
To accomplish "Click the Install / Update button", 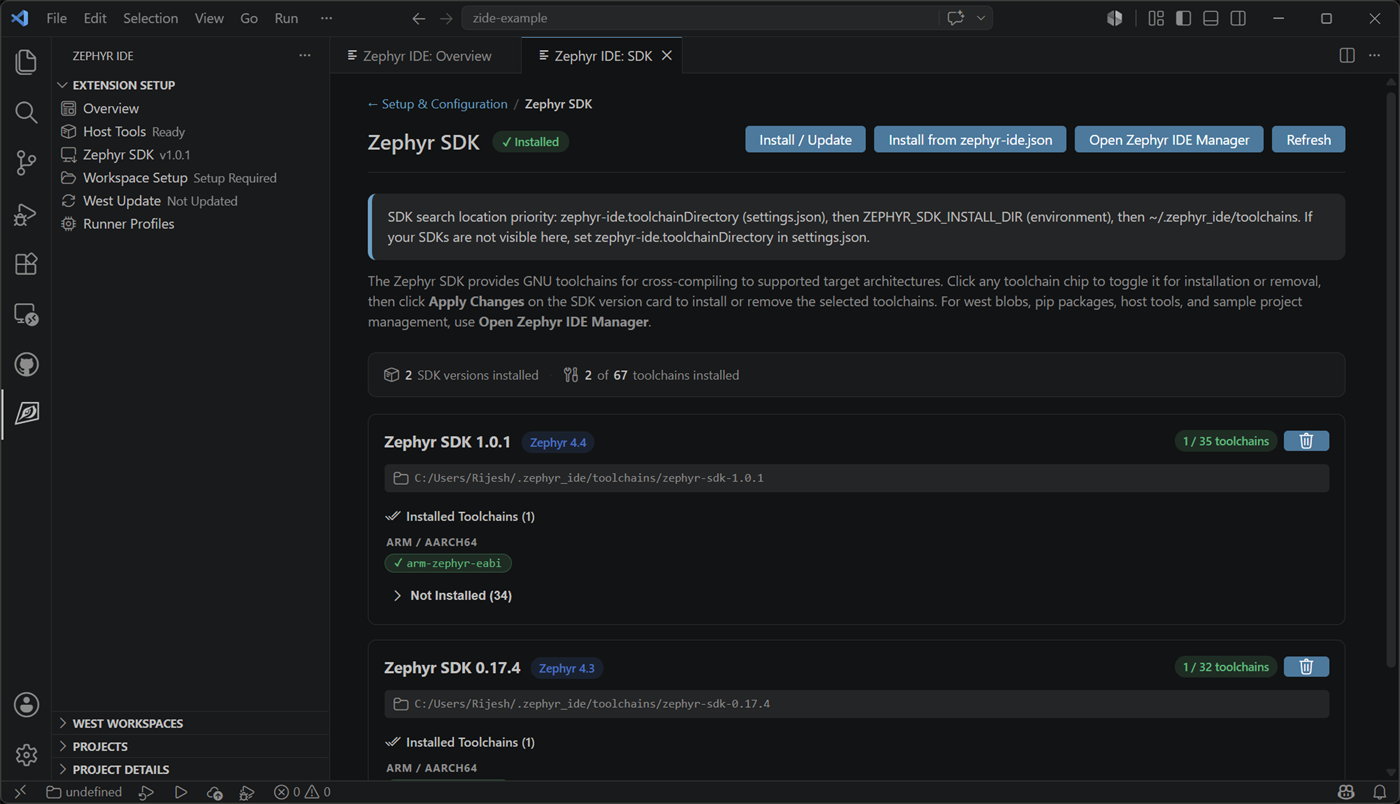I will [x=805, y=140].
